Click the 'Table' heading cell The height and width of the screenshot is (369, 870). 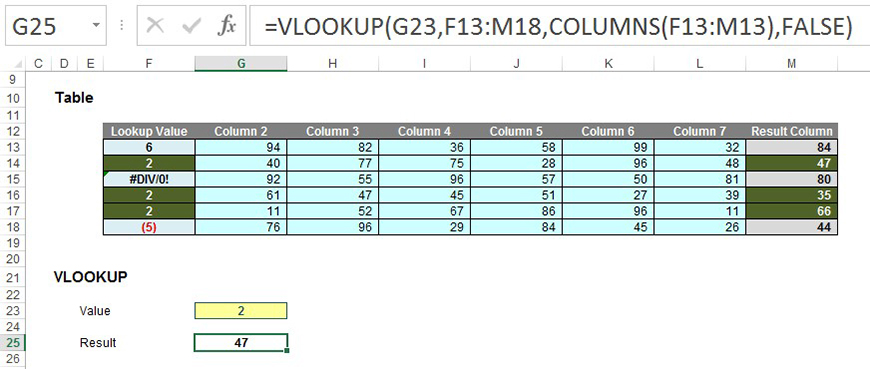[x=74, y=98]
